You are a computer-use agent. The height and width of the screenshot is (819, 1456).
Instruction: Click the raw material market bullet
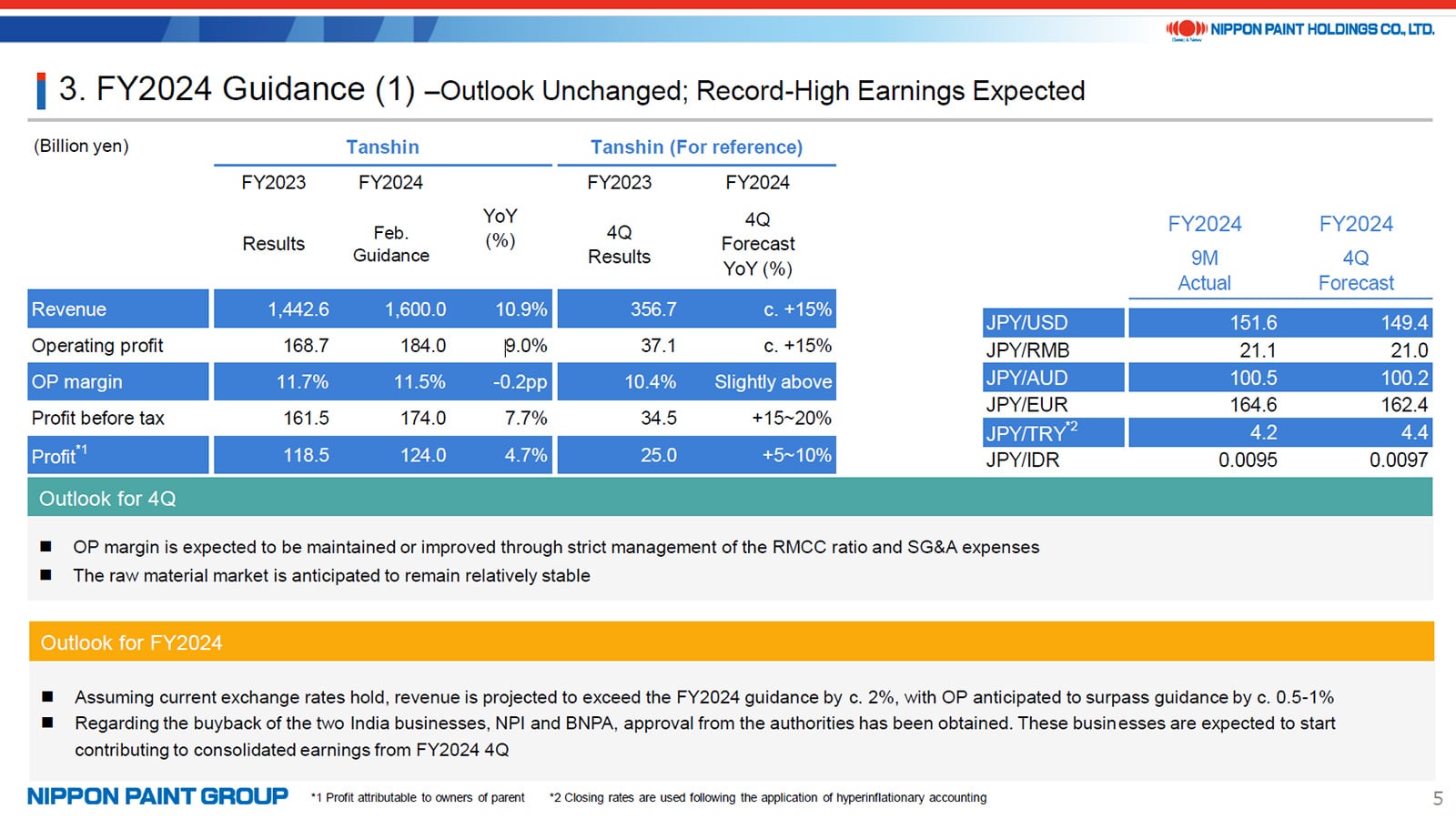331,575
